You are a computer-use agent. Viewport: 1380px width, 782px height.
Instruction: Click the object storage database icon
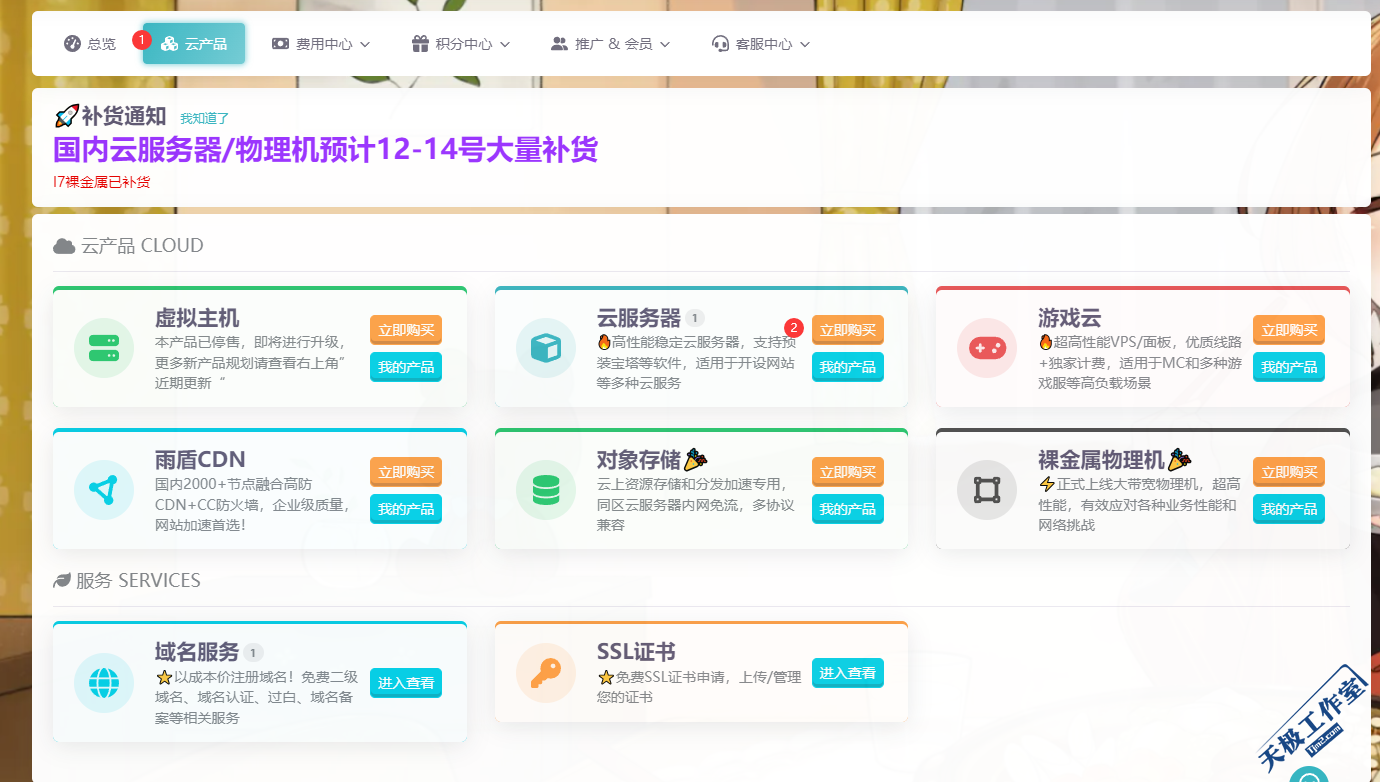(546, 490)
